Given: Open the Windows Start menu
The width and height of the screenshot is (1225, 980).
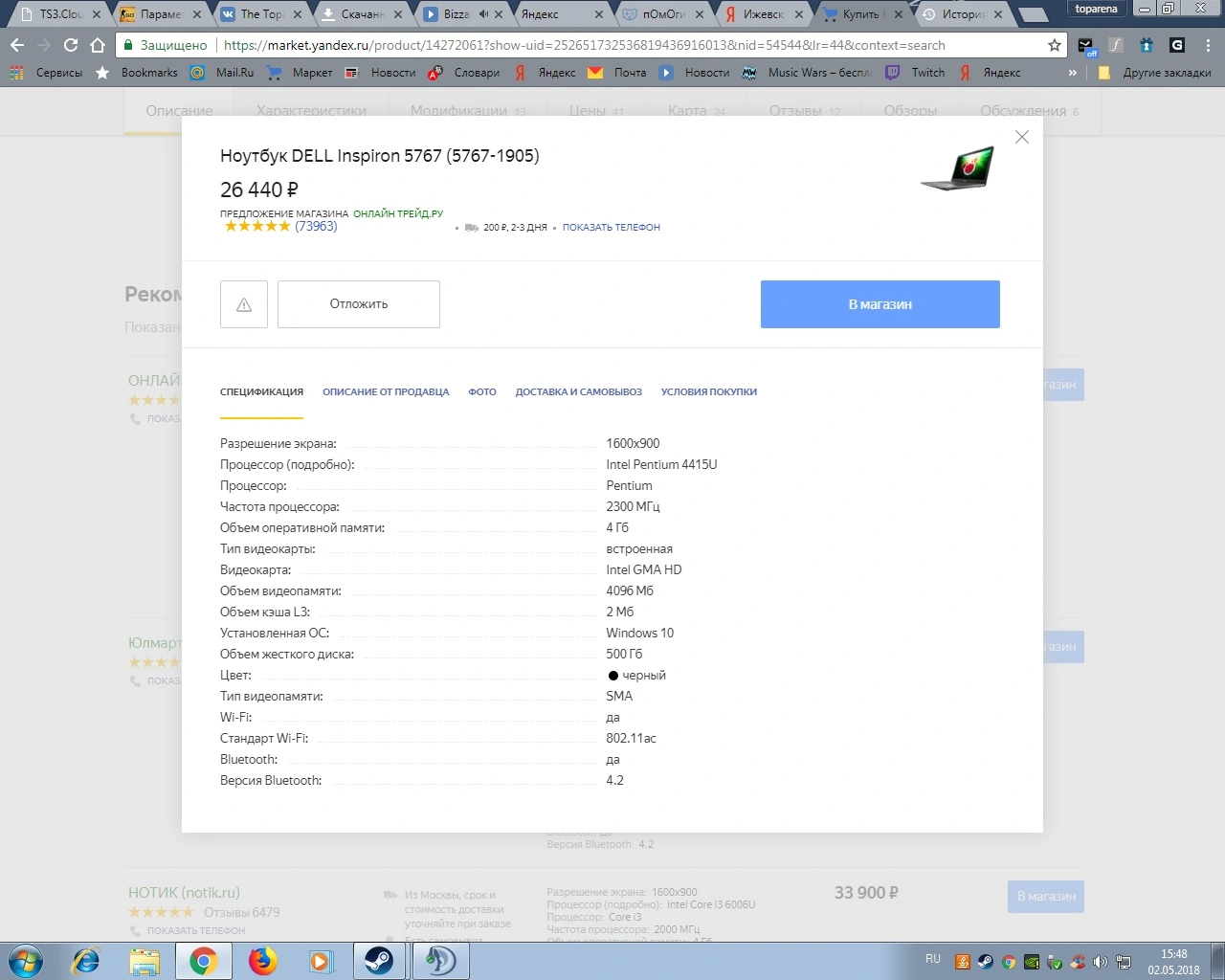Looking at the screenshot, I should click(25, 961).
